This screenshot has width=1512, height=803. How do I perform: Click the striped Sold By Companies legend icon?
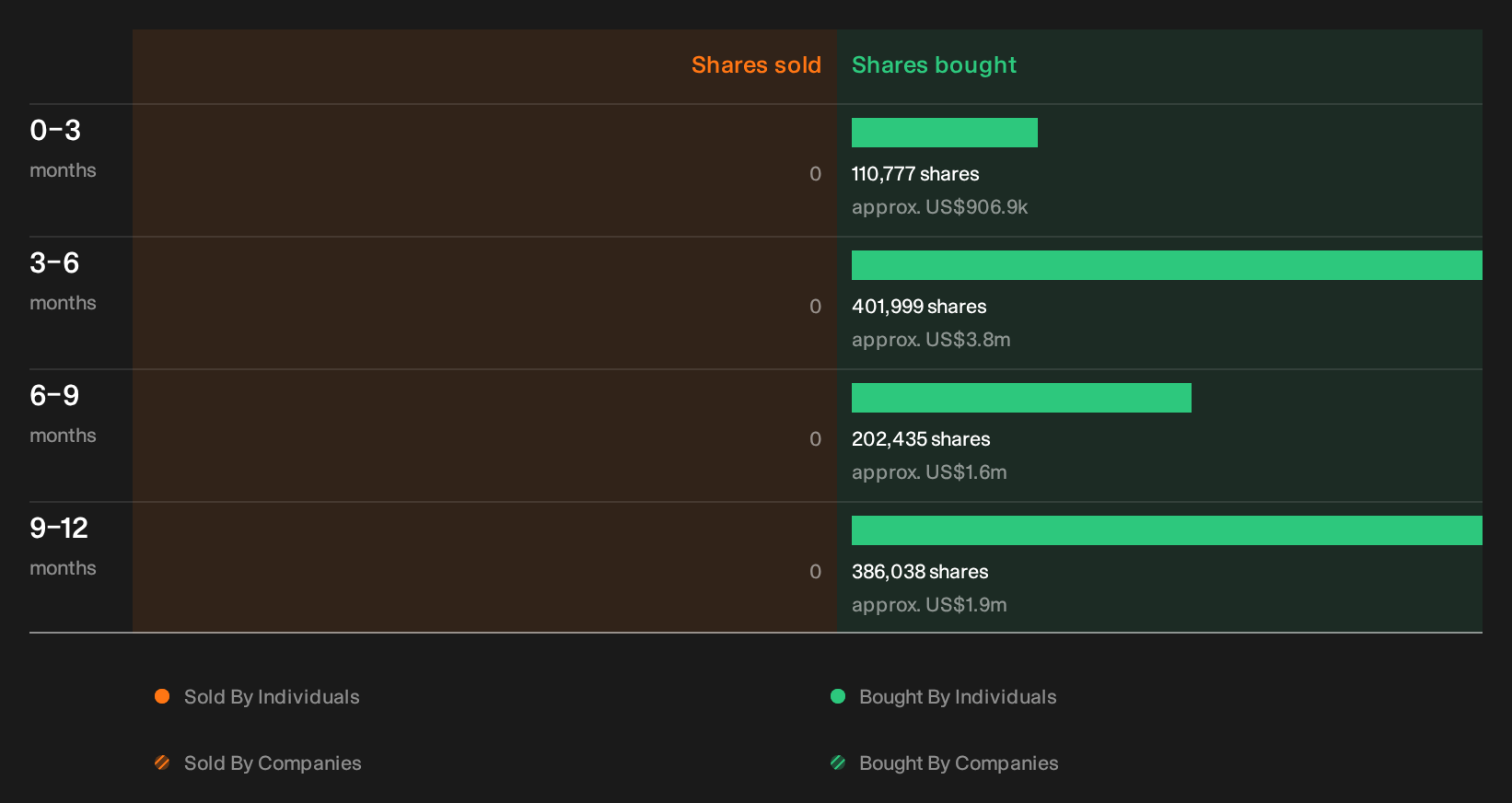(162, 762)
